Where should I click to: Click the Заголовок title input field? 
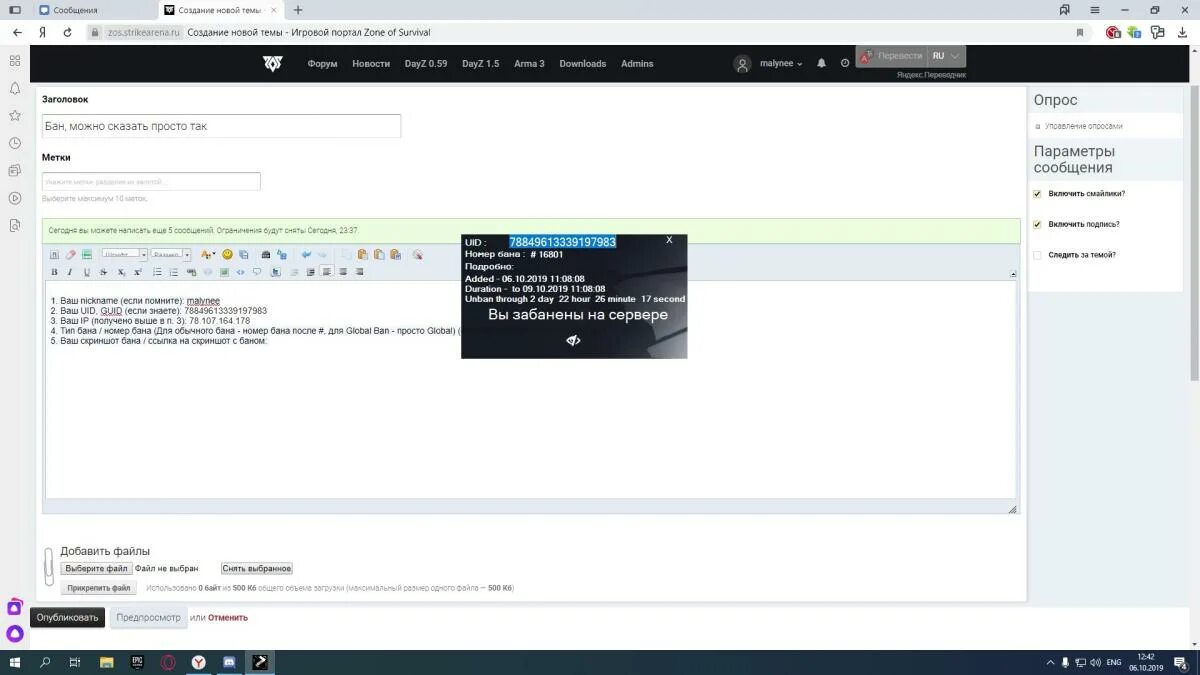(221, 126)
